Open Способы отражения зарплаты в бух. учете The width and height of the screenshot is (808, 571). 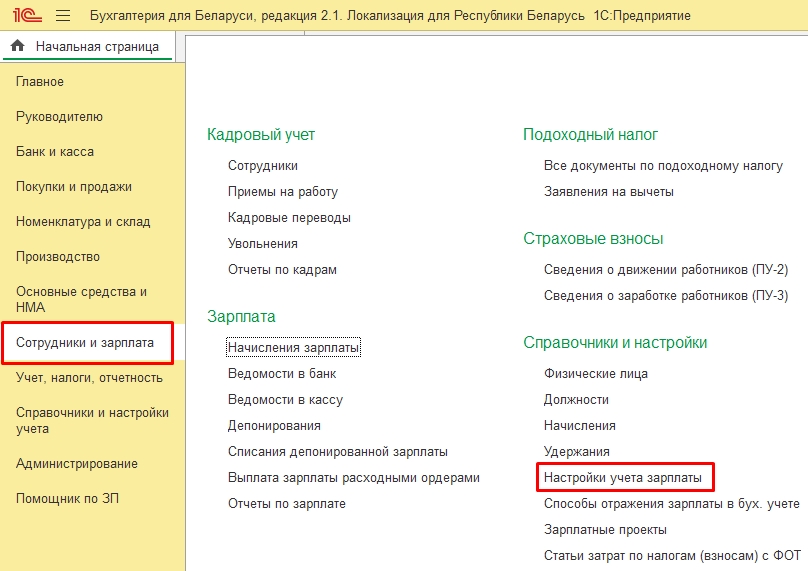671,504
